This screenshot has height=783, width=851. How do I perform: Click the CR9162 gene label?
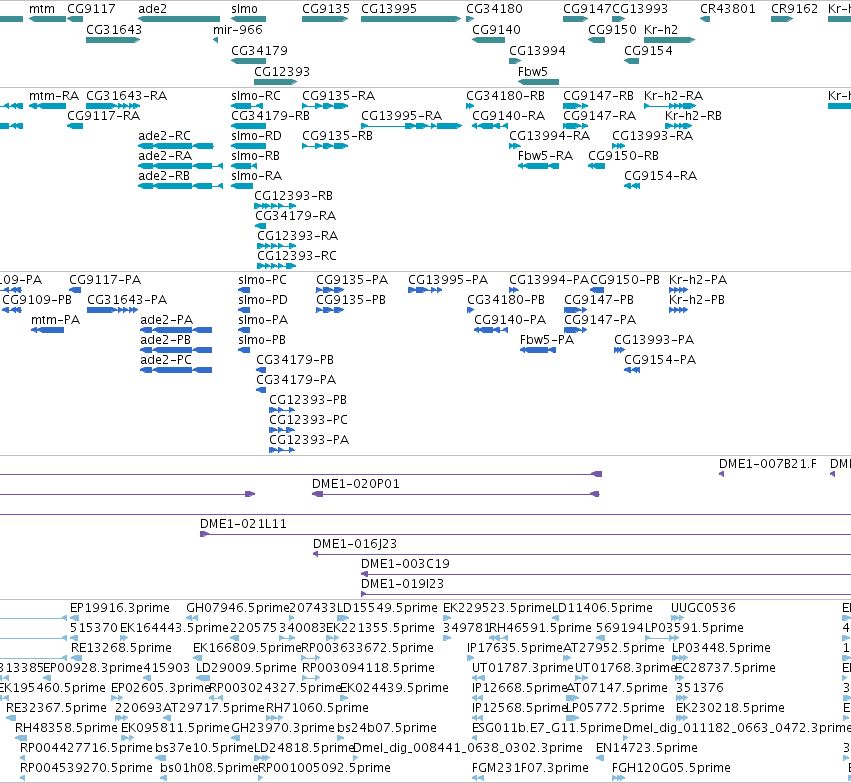(794, 9)
